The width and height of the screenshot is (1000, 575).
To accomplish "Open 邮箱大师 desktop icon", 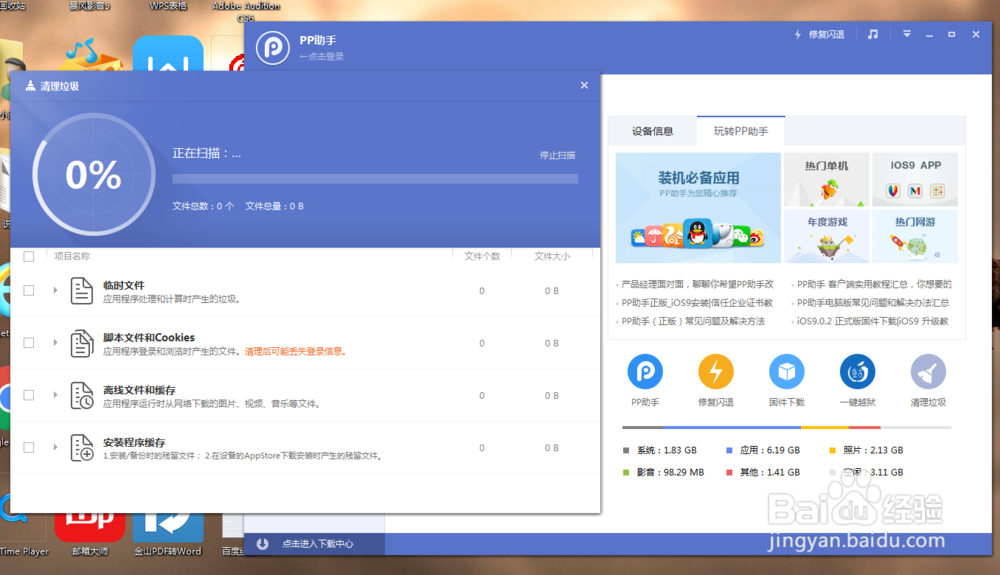I will click(x=90, y=534).
